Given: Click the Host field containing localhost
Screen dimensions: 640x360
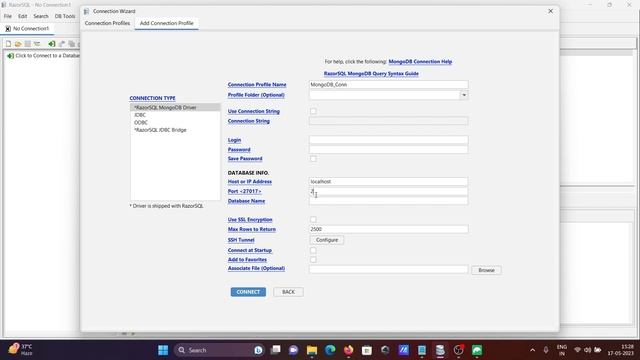Looking at the screenshot, I should (389, 182).
